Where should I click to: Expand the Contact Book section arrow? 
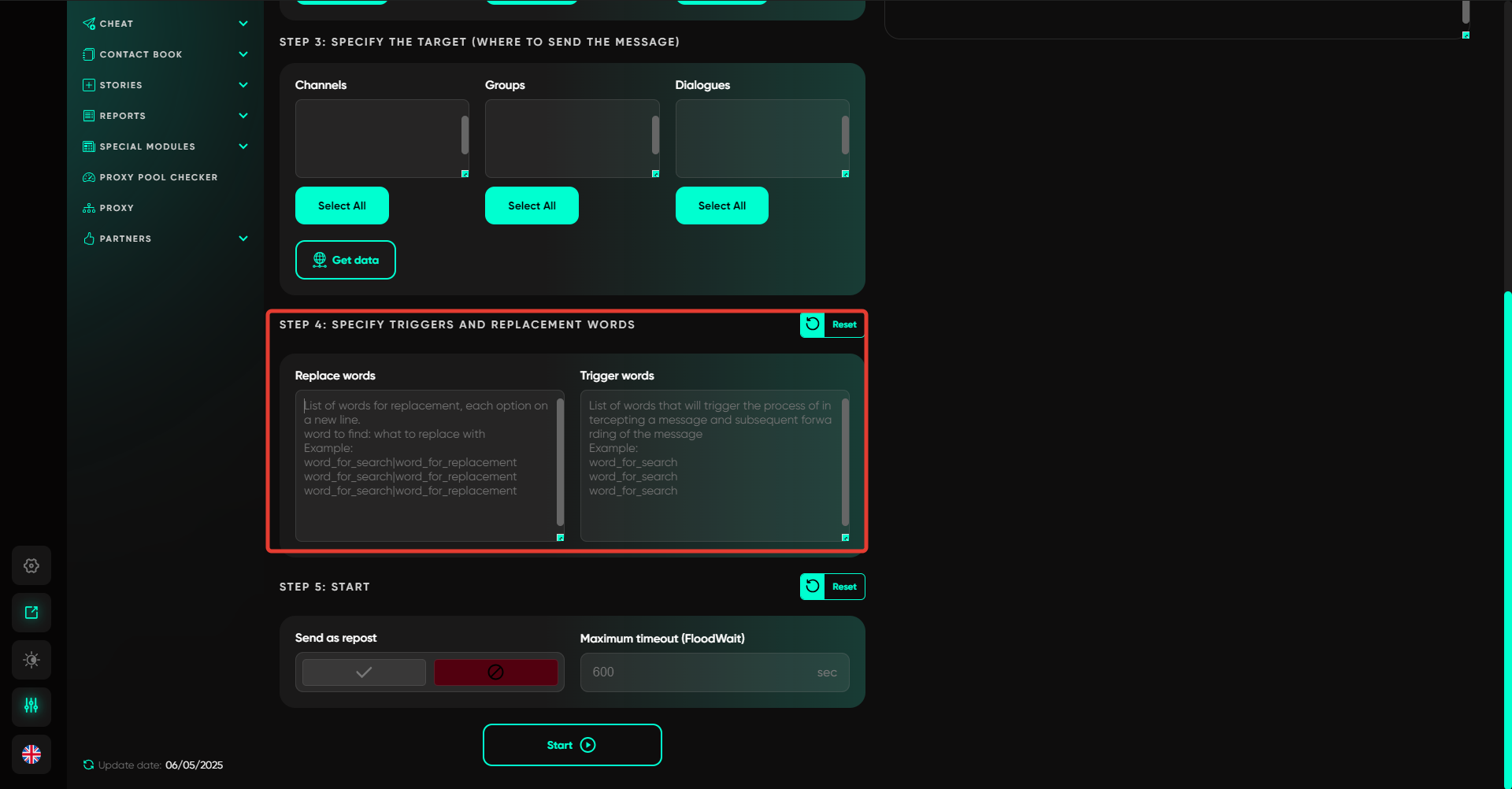click(243, 54)
